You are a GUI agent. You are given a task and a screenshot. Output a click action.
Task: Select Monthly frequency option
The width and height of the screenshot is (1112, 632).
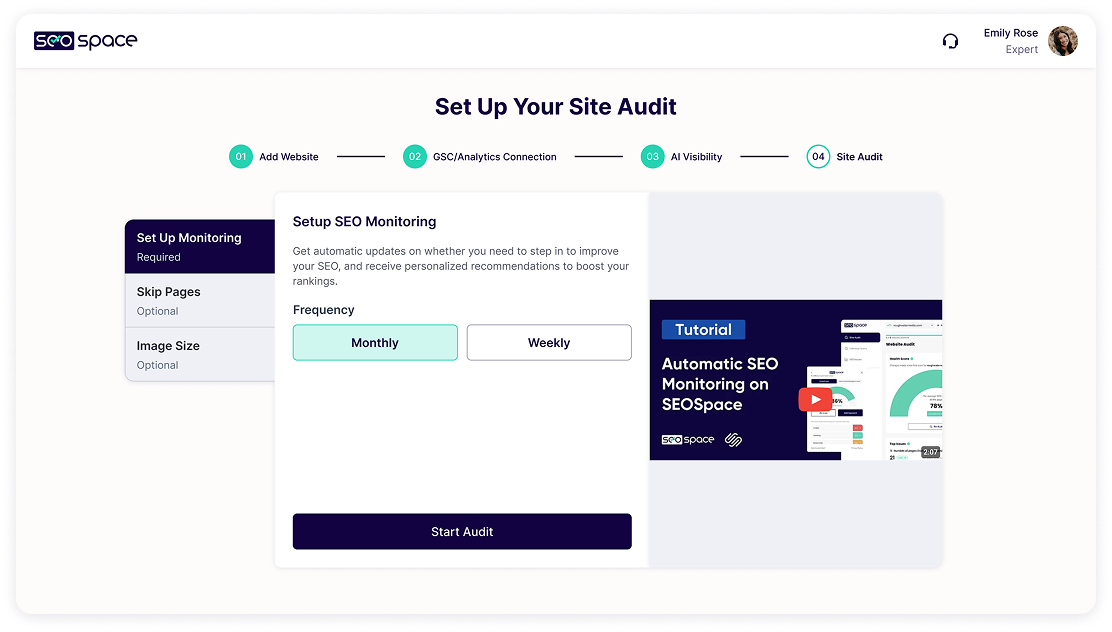click(x=375, y=343)
